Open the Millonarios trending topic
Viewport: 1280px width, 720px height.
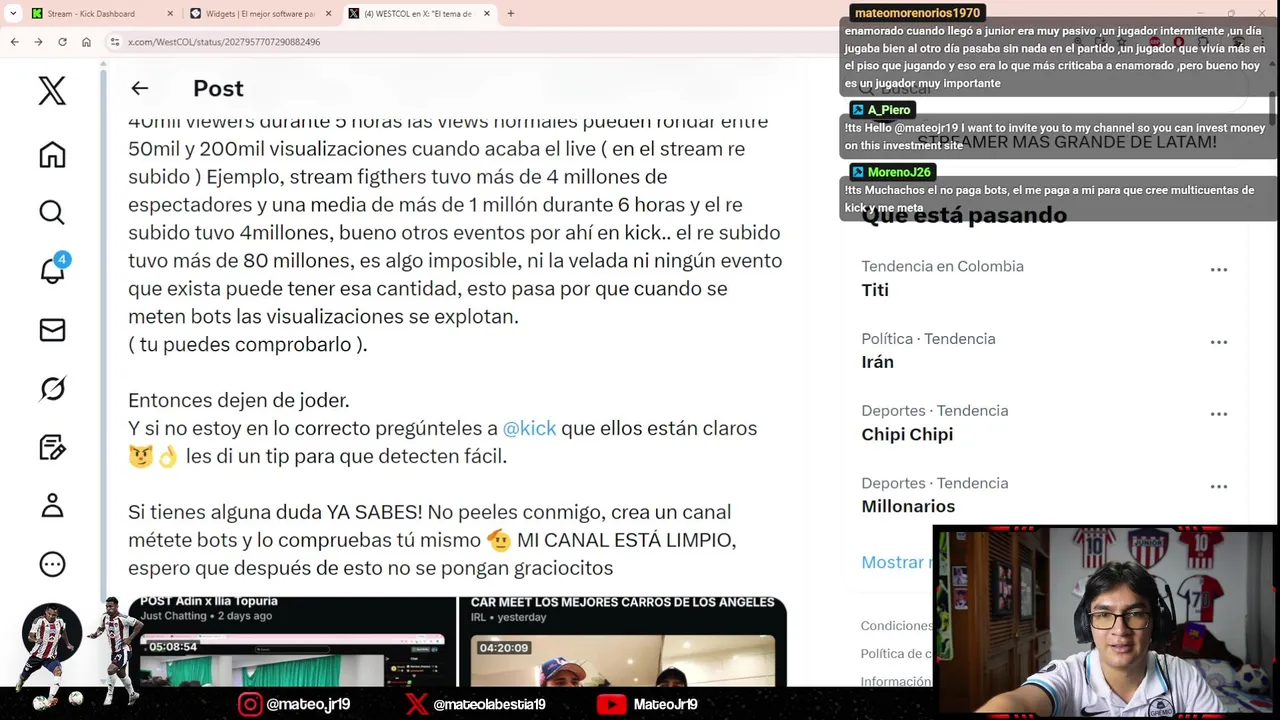[908, 506]
